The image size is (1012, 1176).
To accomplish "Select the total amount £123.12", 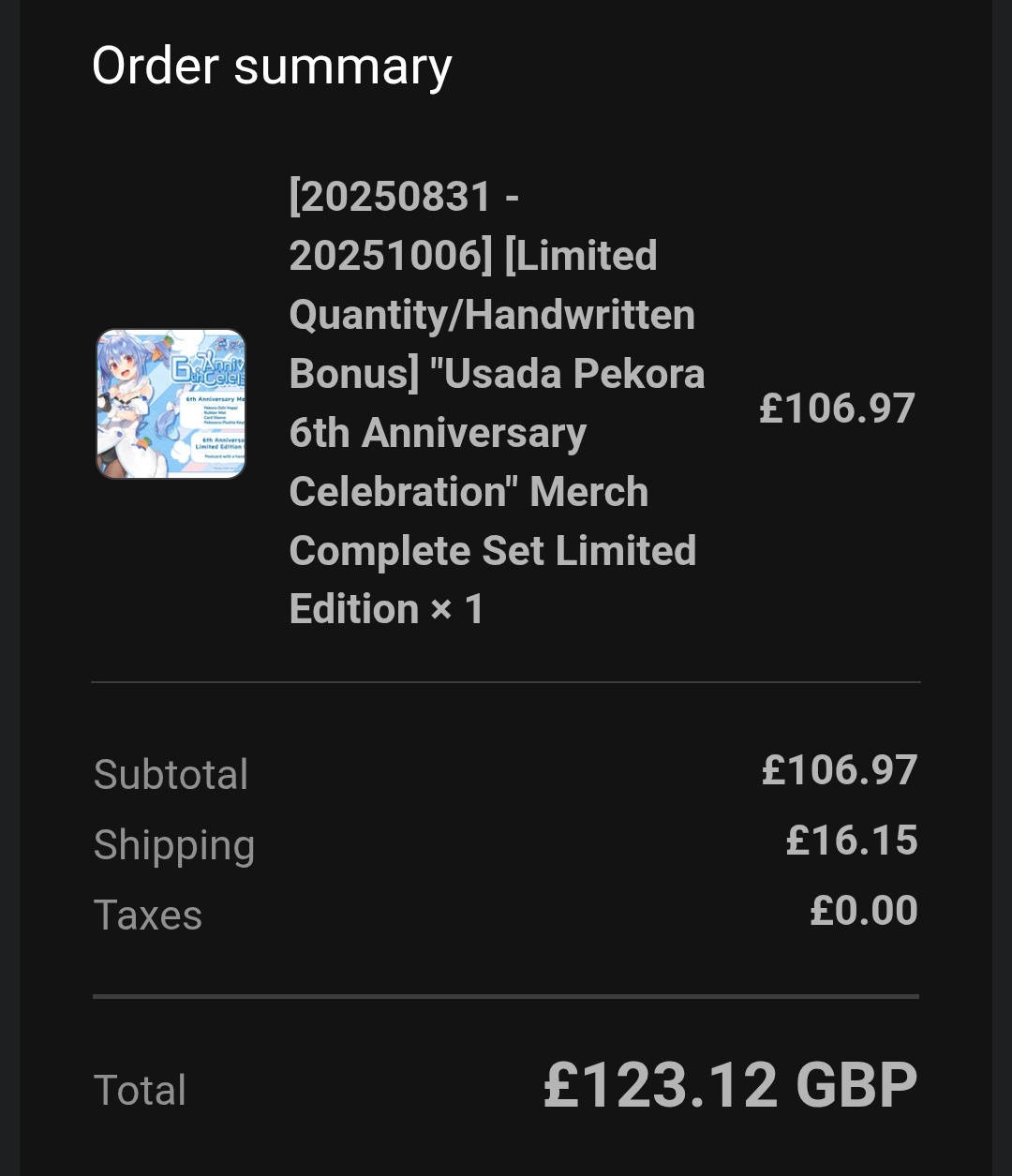I will (x=661, y=1085).
